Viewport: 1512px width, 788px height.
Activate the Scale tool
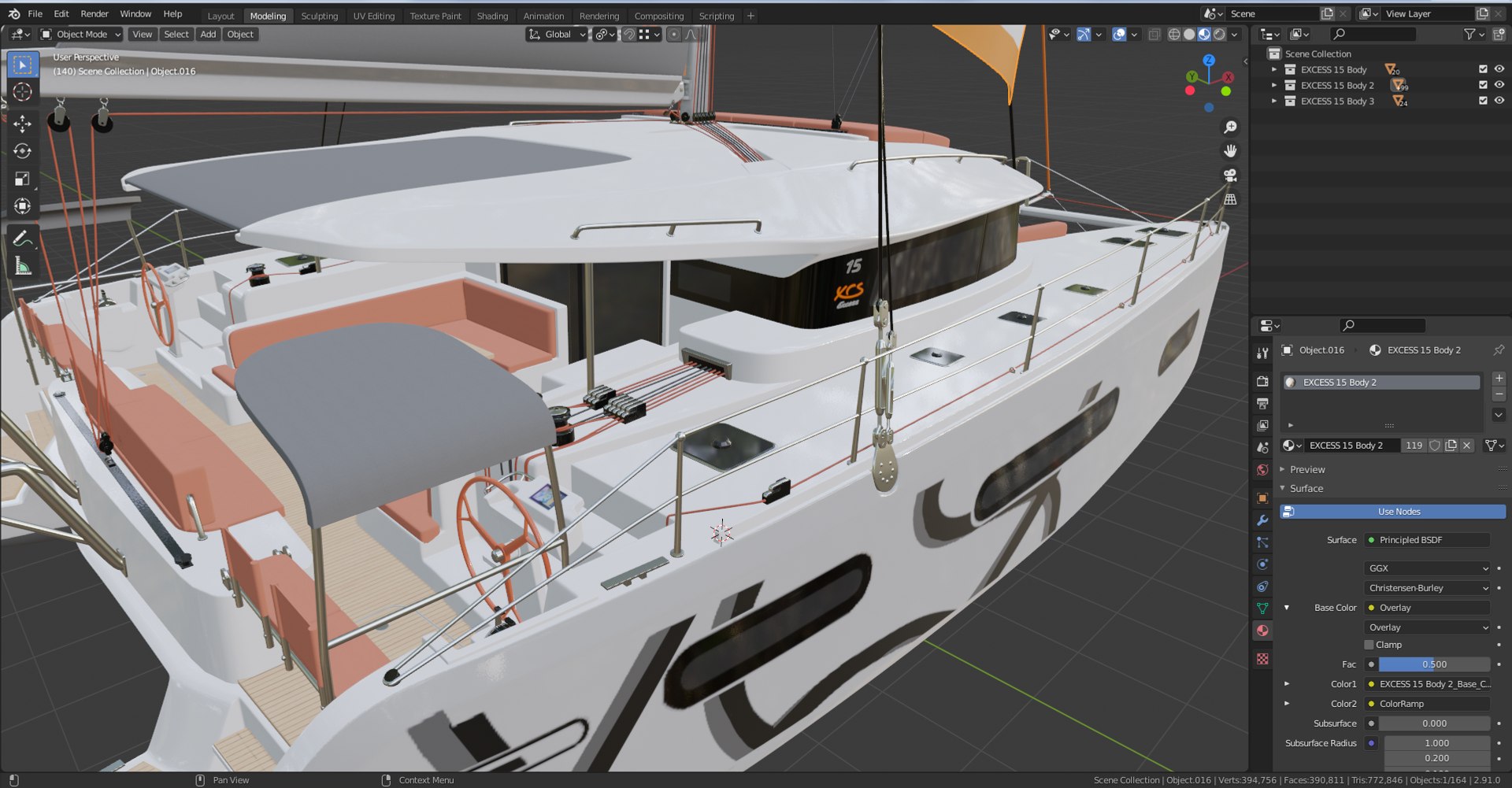coord(23,179)
